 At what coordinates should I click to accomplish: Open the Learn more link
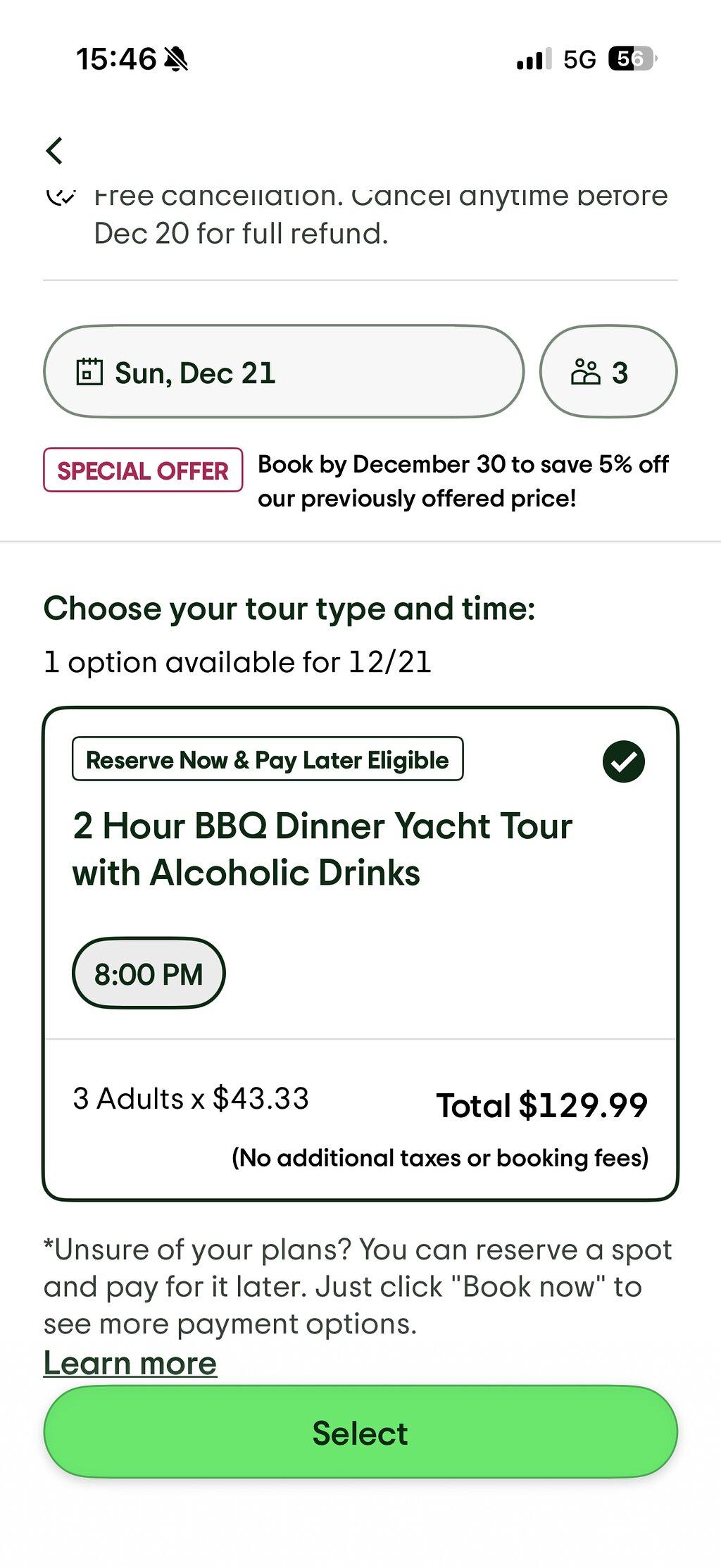point(130,1363)
